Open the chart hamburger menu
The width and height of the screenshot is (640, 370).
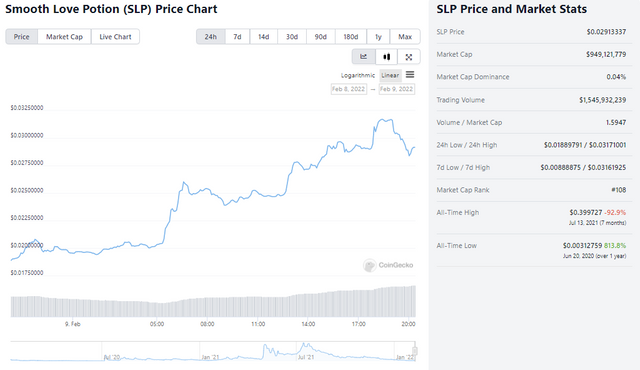(410, 75)
